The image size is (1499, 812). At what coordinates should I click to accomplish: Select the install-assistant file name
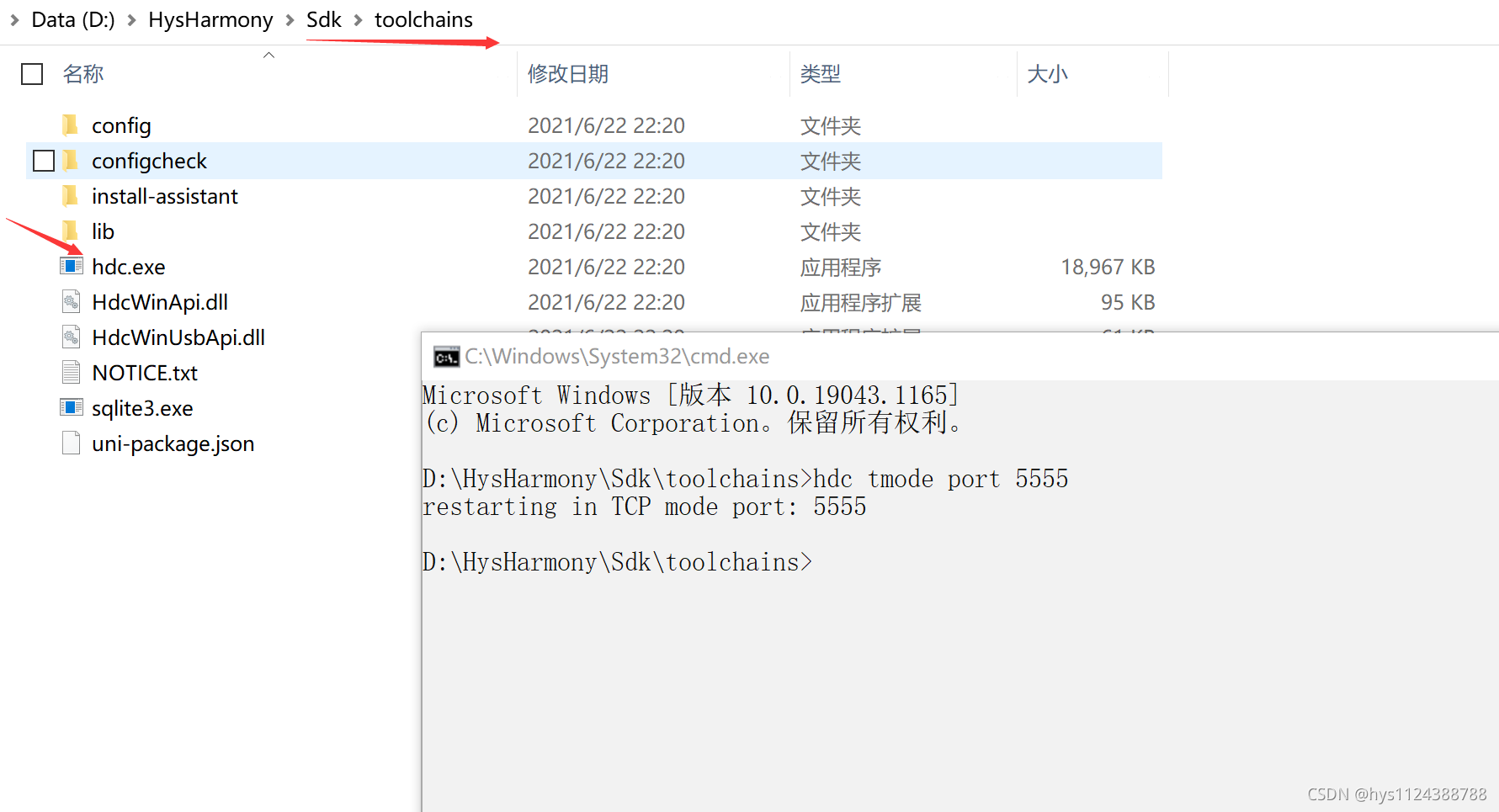(165, 196)
